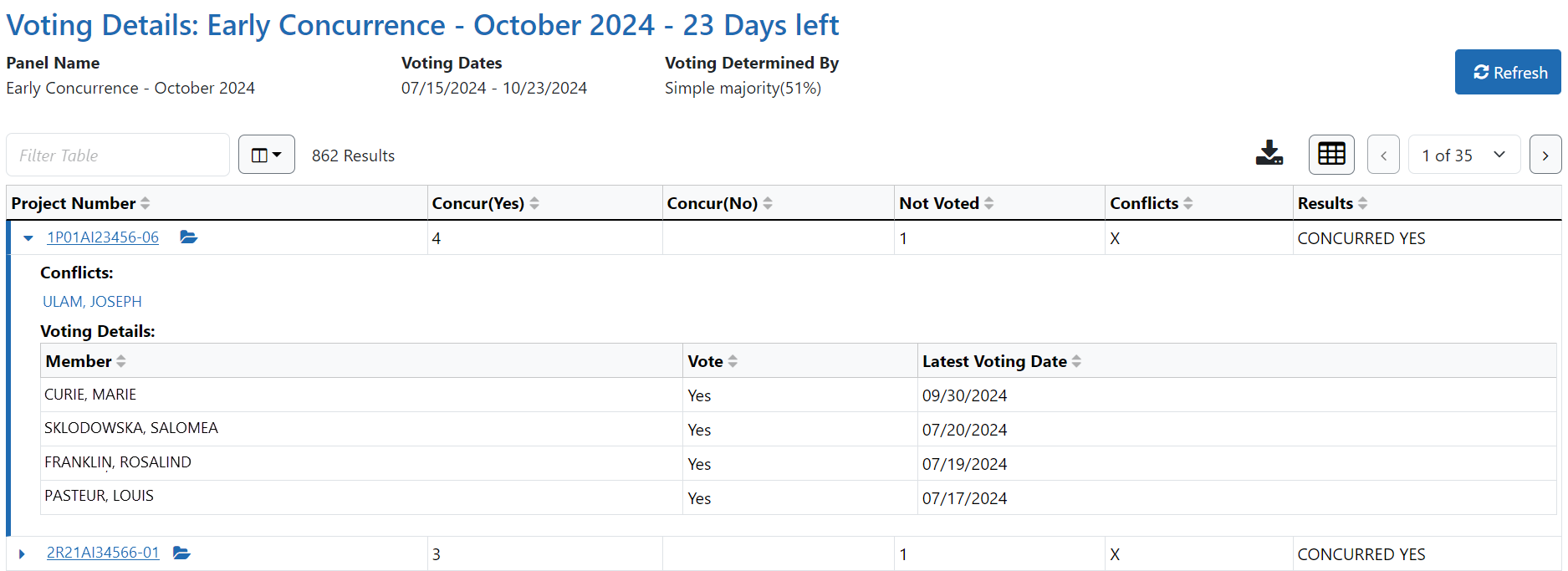
Task: Sort by Project Number column
Action: click(x=146, y=203)
